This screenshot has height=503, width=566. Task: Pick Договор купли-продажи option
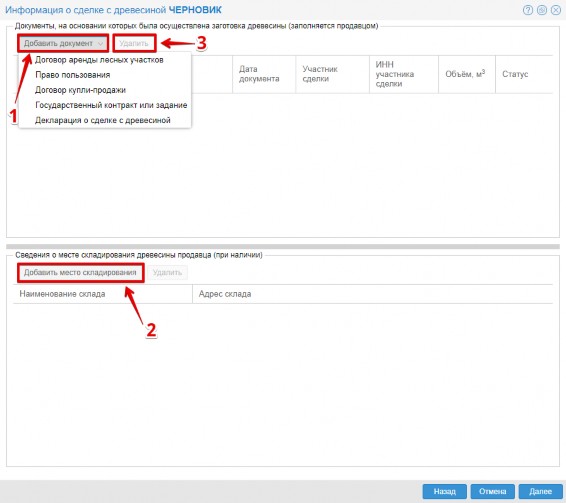(80, 90)
